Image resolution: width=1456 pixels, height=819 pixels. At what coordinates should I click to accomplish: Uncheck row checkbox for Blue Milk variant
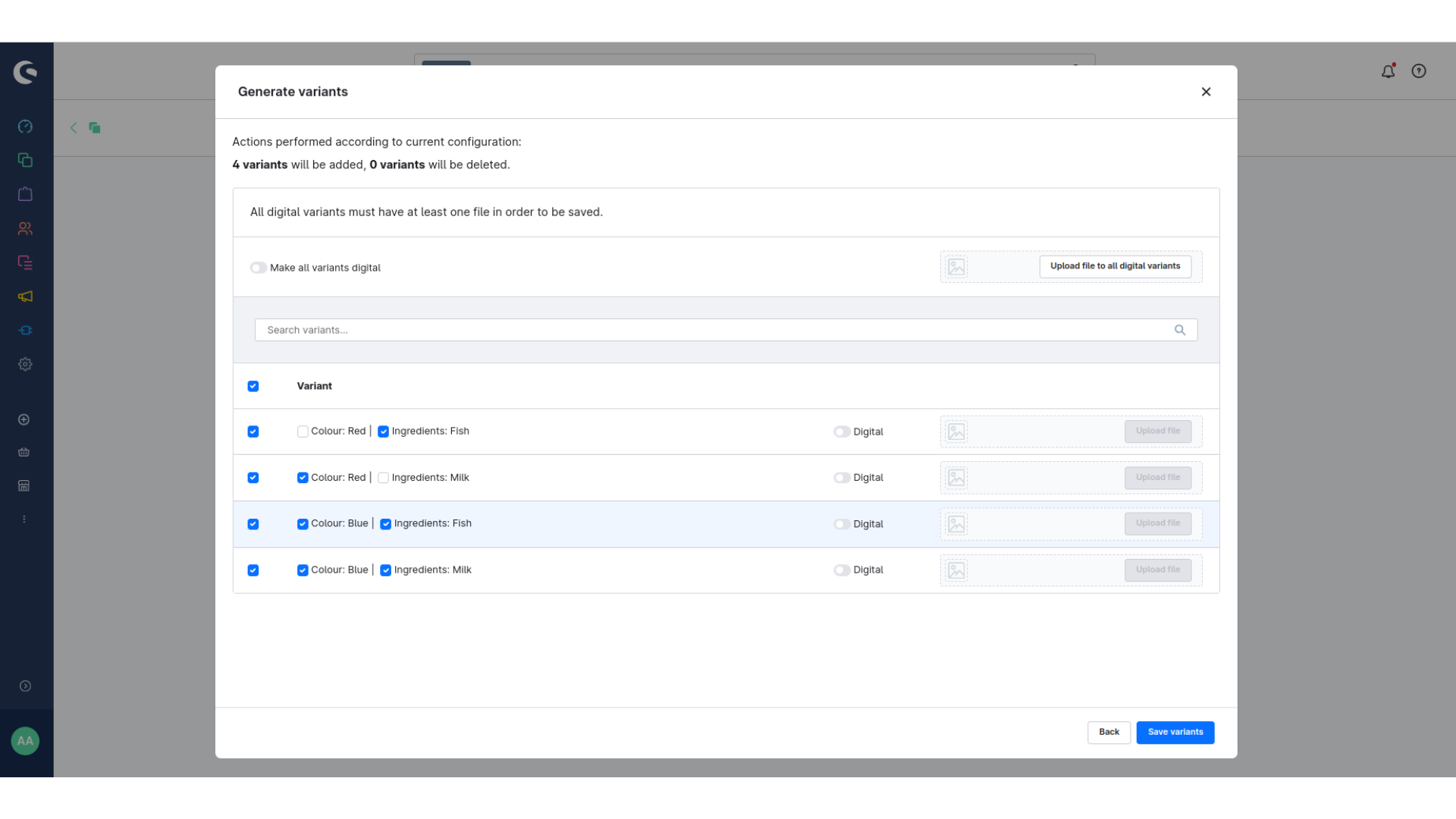pyautogui.click(x=253, y=570)
